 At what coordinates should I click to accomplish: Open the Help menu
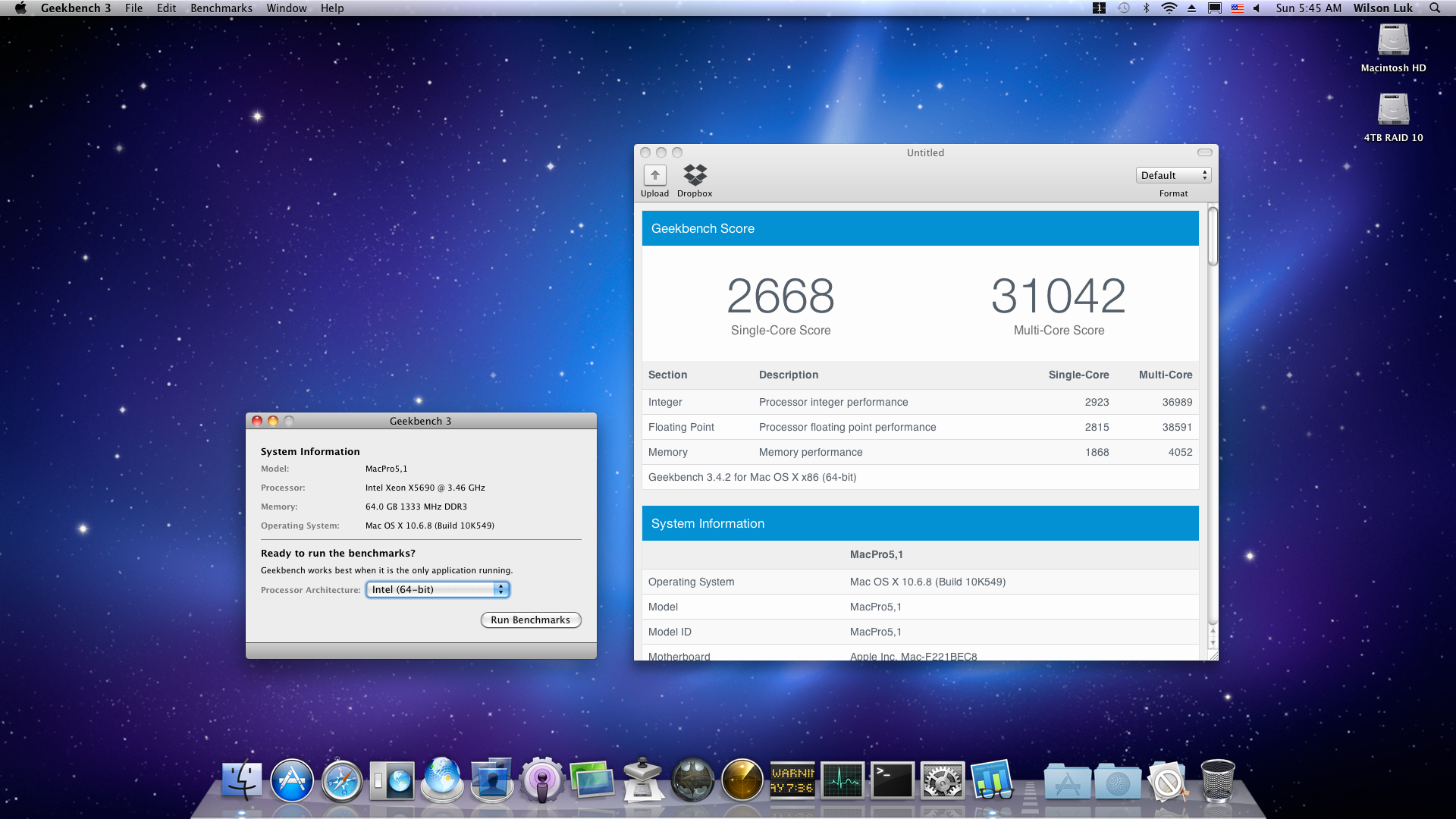[x=332, y=8]
